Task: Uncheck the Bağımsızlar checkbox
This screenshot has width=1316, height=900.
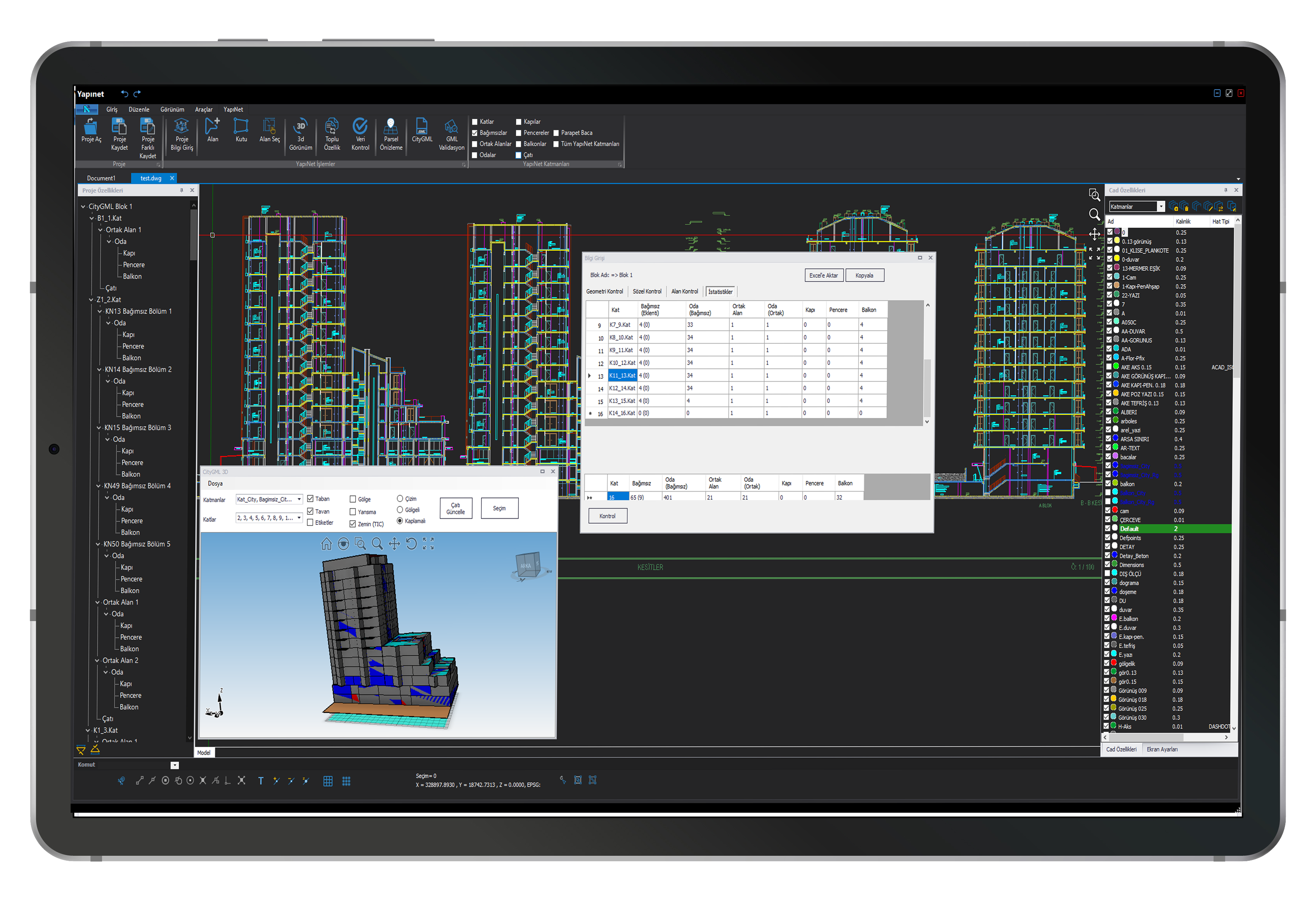Action: 475,133
